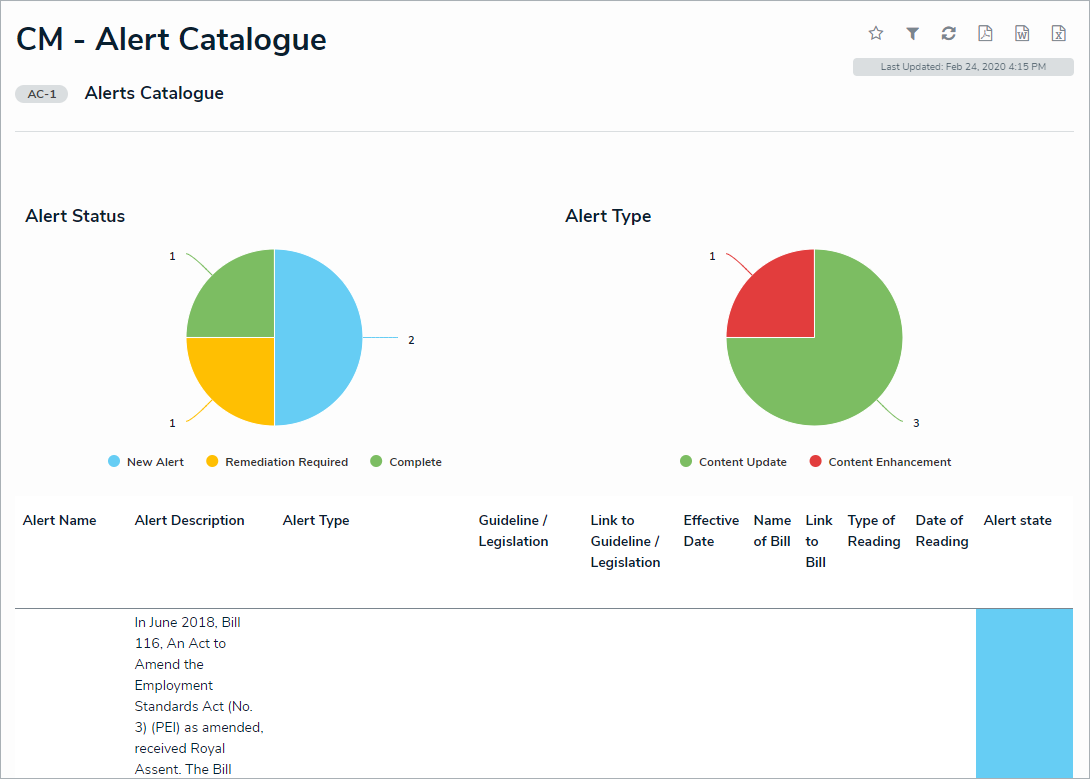Sort by Effective Date column header
Screen dimensions: 1090x779
tap(711, 531)
